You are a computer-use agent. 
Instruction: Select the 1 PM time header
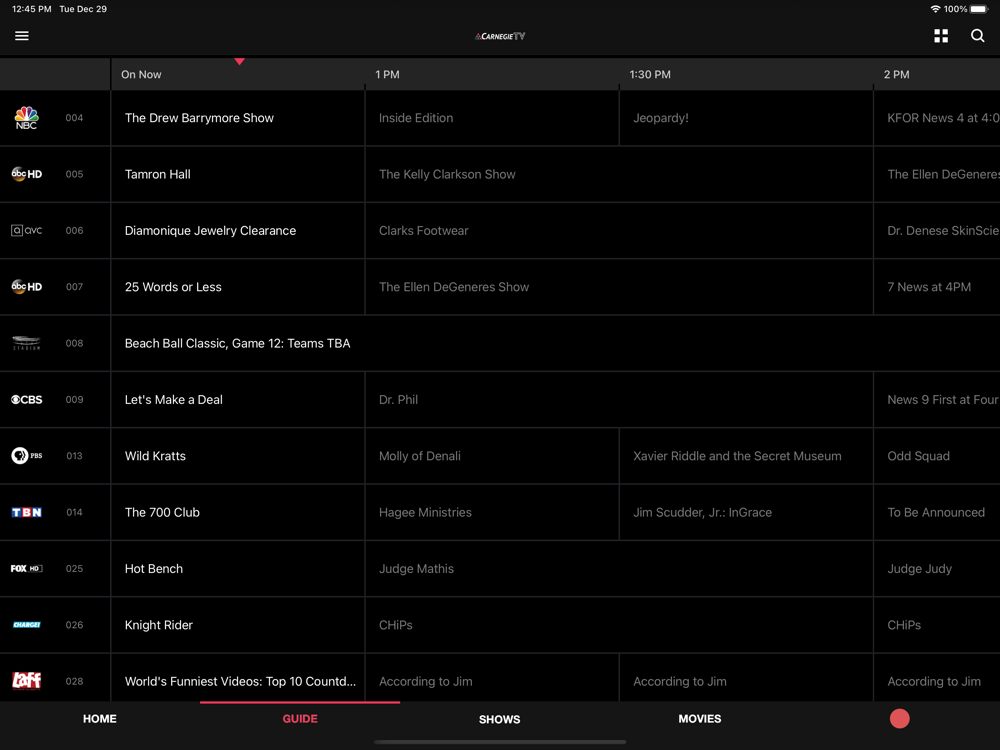pos(387,75)
